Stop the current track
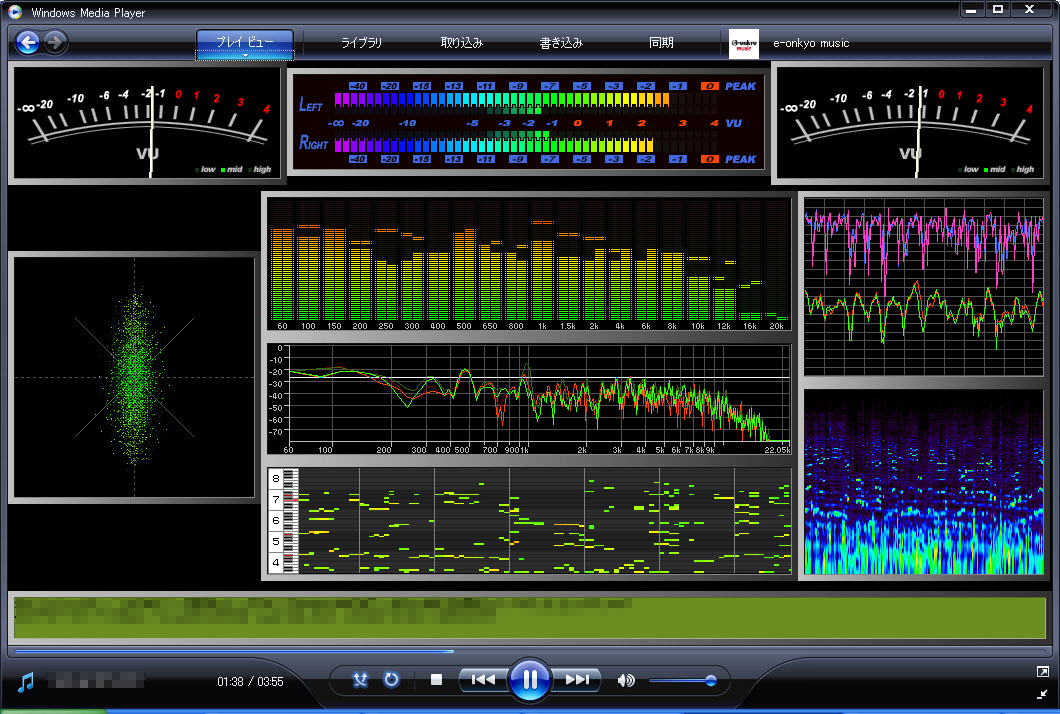Viewport: 1060px width, 714px height. 436,680
